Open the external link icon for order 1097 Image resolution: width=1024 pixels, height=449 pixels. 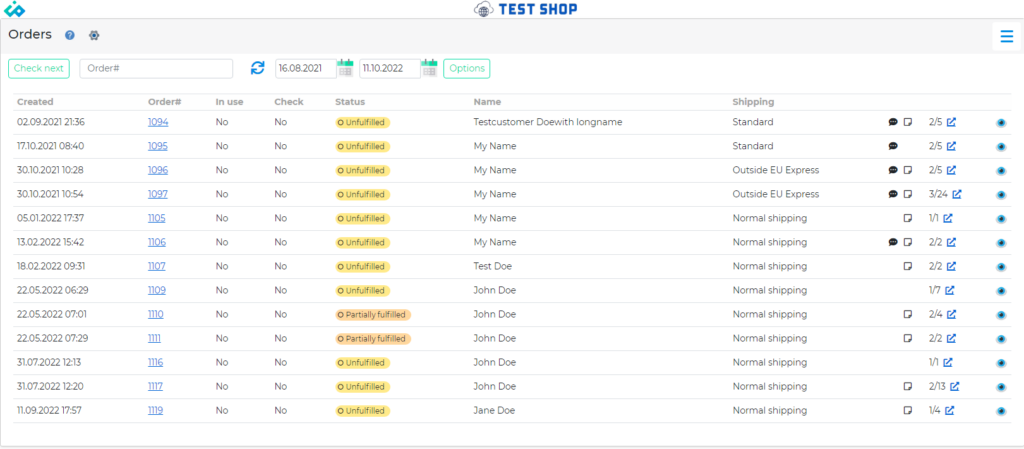click(x=957, y=194)
